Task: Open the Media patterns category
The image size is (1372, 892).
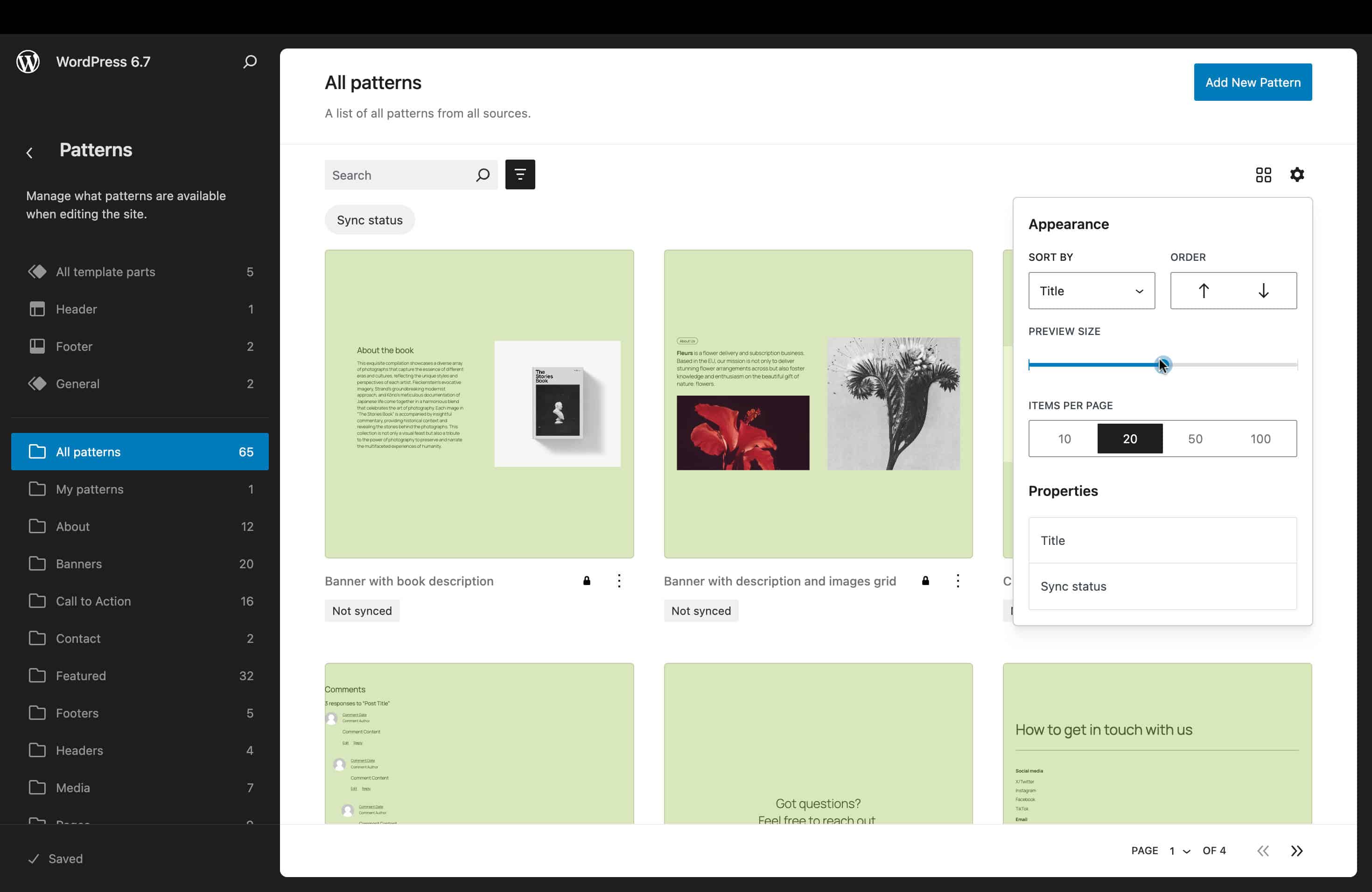Action: [140, 787]
